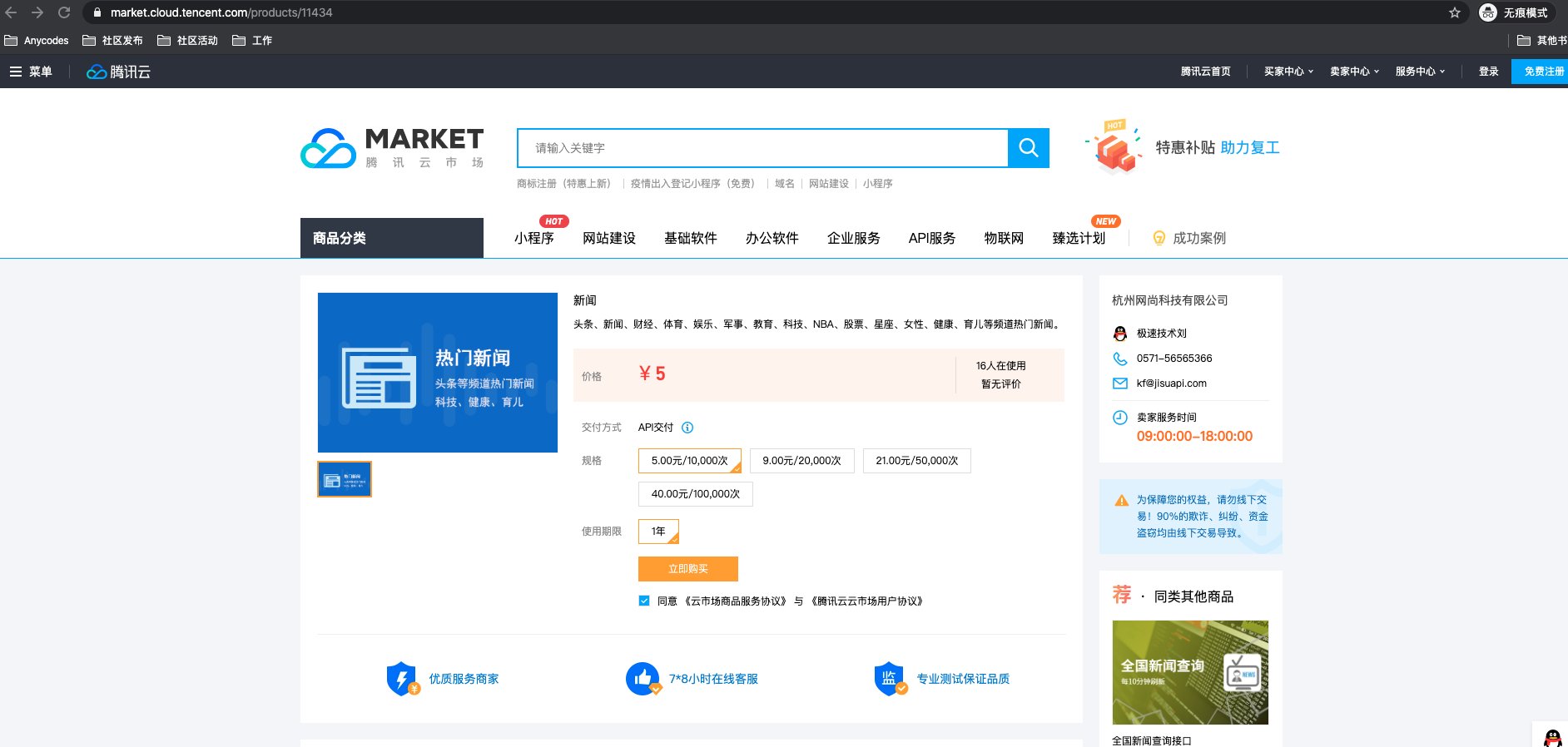Viewport: 1568px width, 747px height.
Task: Click the 免费注册 button
Action: coord(1540,72)
